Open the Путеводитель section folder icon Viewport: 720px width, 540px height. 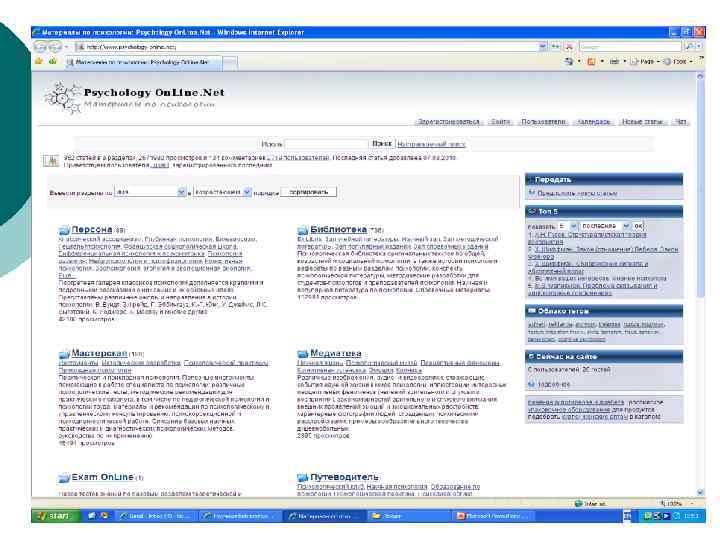pyautogui.click(x=303, y=478)
